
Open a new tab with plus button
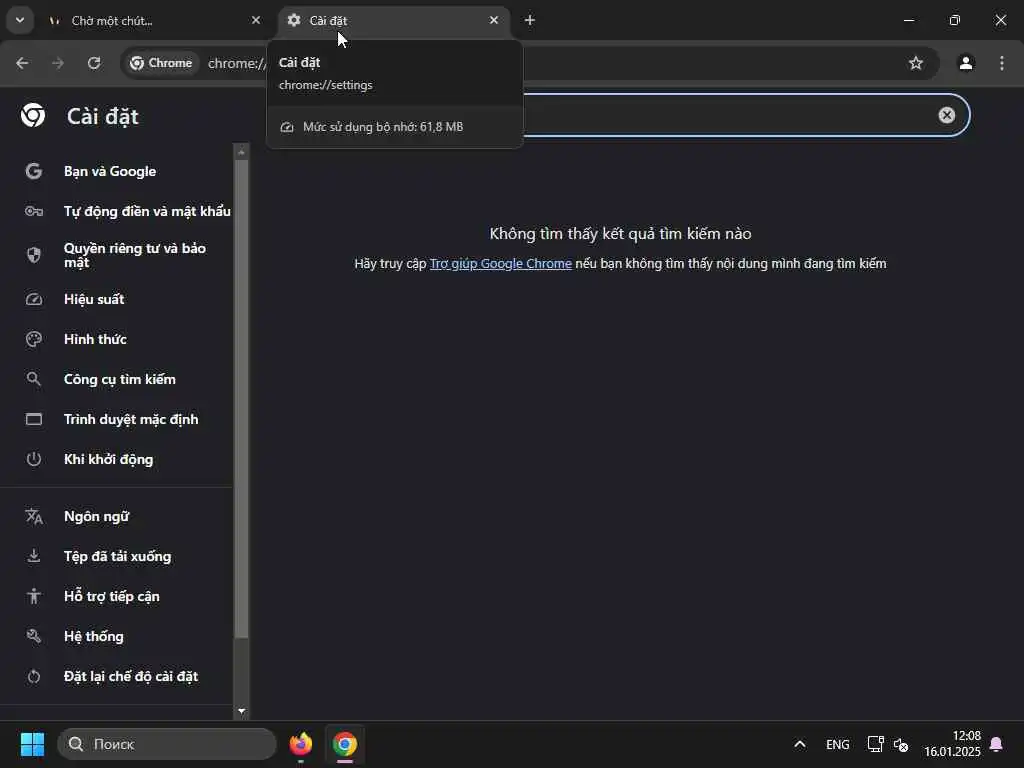point(530,20)
